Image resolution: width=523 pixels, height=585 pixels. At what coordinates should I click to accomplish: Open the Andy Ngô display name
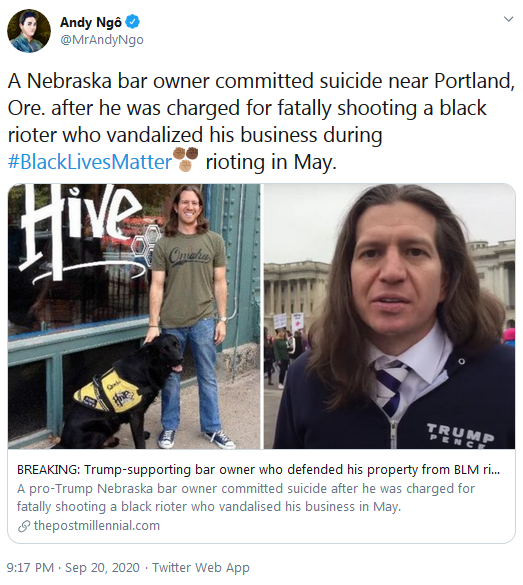click(x=91, y=22)
